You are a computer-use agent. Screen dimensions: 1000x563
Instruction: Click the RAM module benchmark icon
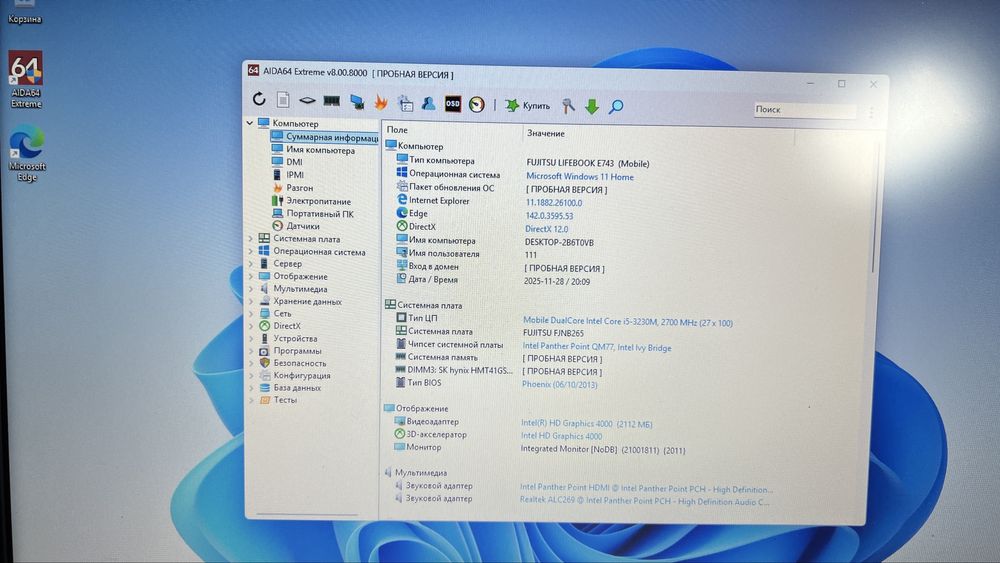tap(332, 100)
